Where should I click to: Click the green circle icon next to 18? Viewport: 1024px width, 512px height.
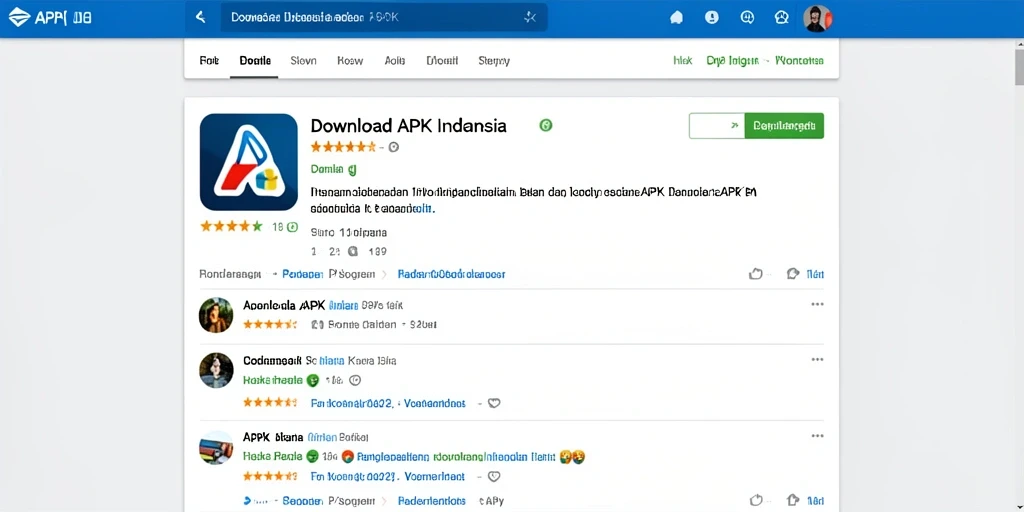tap(293, 227)
